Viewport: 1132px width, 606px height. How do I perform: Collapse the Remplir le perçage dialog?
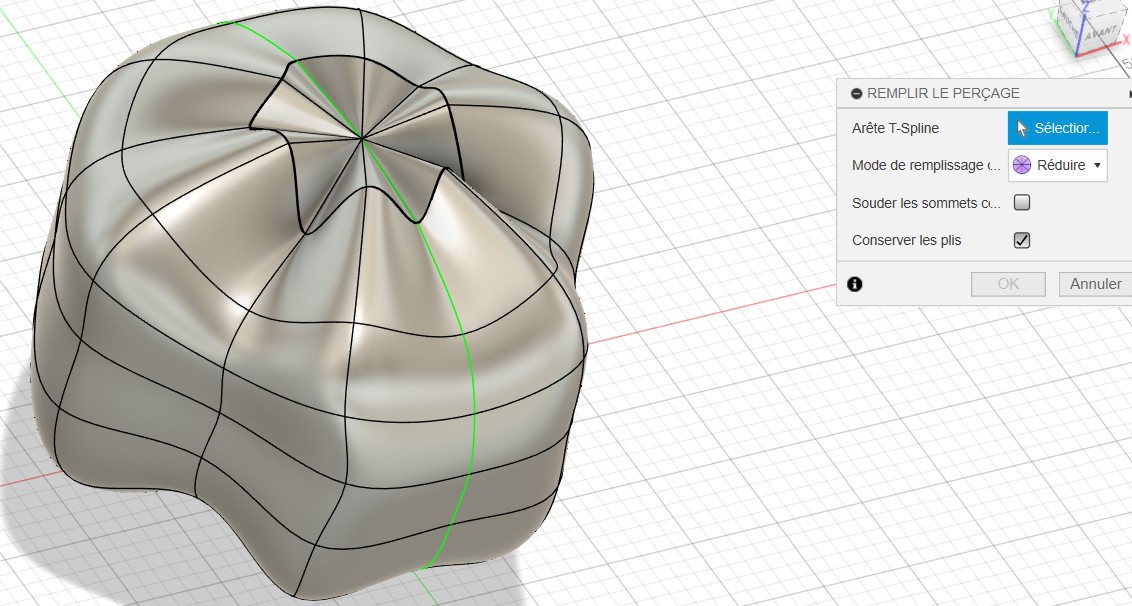(x=856, y=93)
